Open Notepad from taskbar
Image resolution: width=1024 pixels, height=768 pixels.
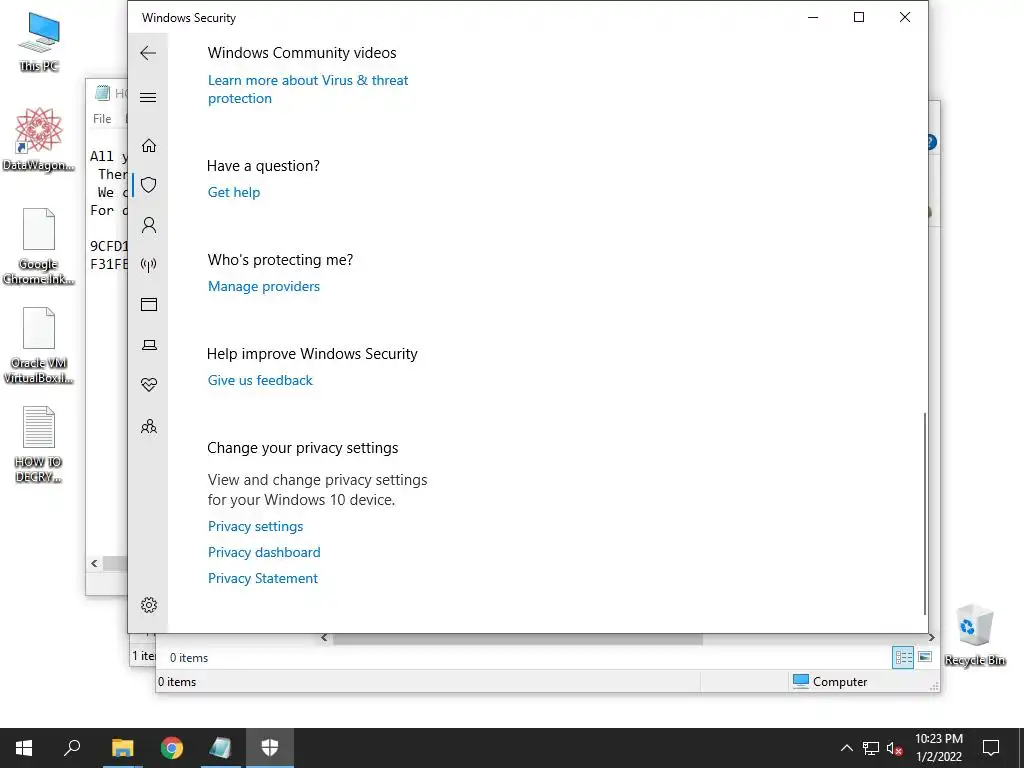click(221, 748)
